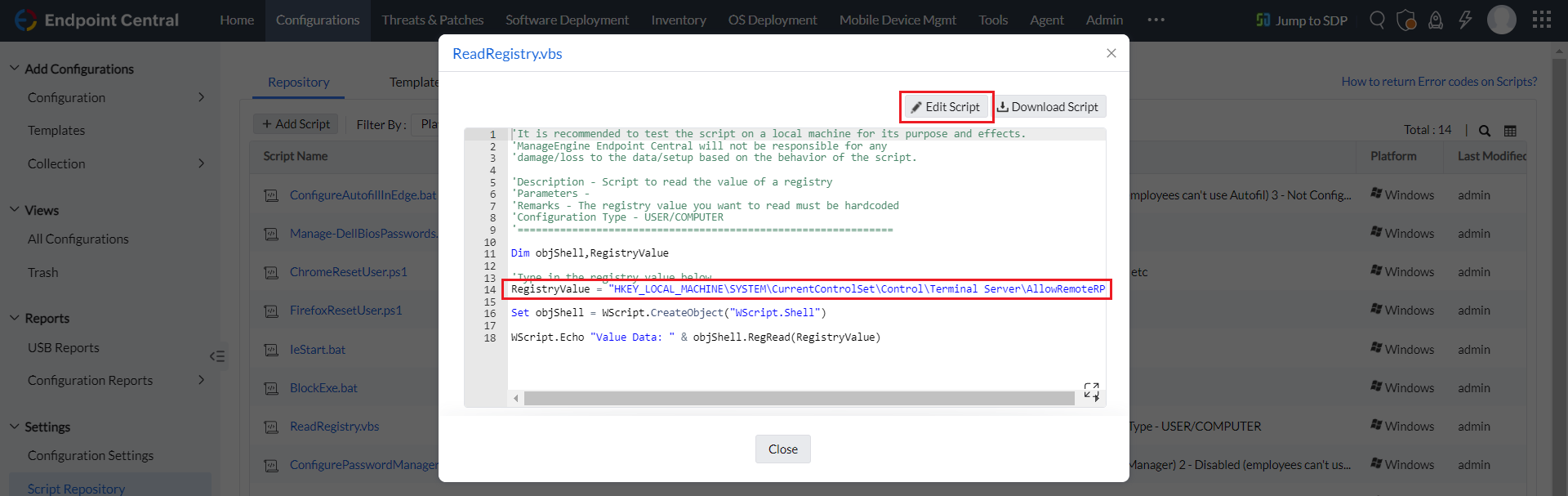The image size is (1568, 496).
Task: Open Trash in sidebar
Action: [43, 273]
